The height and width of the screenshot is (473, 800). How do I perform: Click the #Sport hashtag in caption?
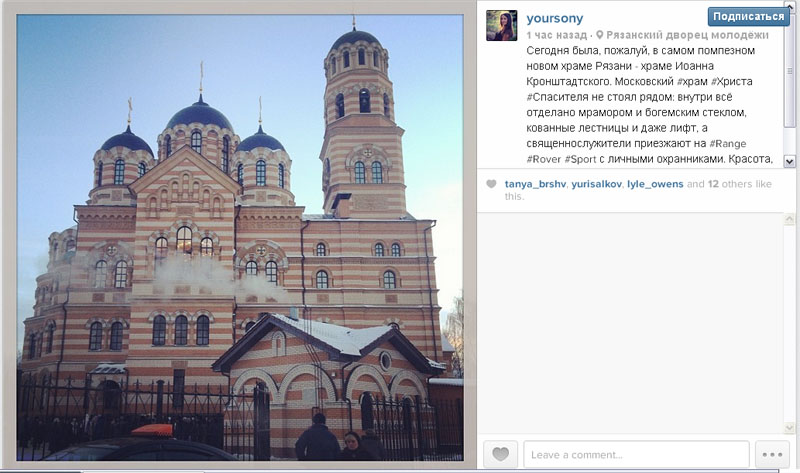coord(580,159)
